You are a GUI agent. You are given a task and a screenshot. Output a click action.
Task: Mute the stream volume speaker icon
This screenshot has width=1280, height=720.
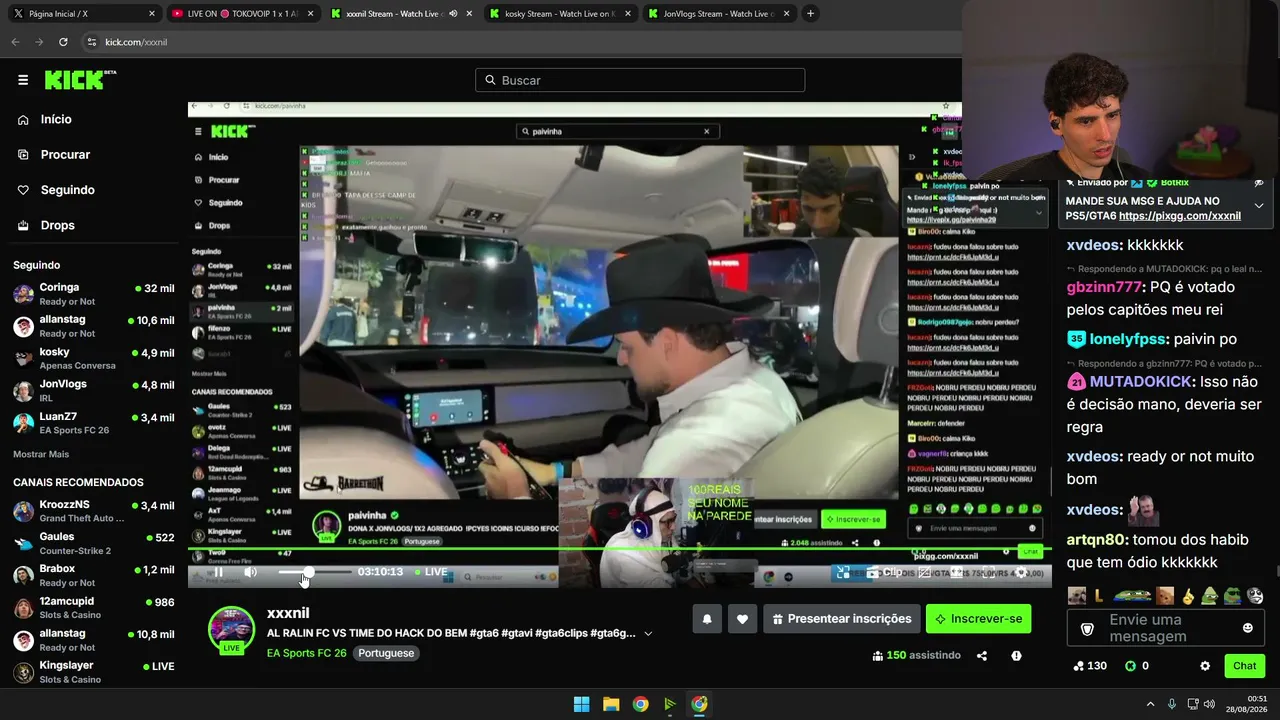(250, 572)
